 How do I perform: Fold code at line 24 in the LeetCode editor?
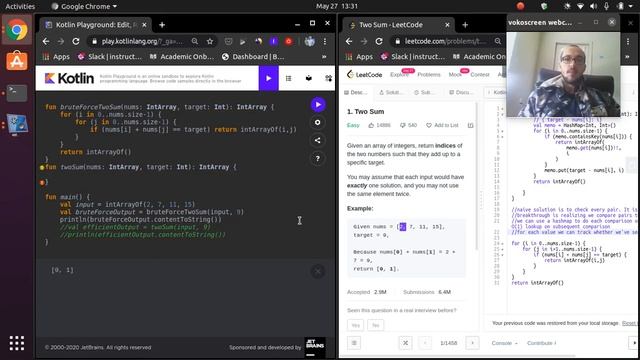click(502, 243)
